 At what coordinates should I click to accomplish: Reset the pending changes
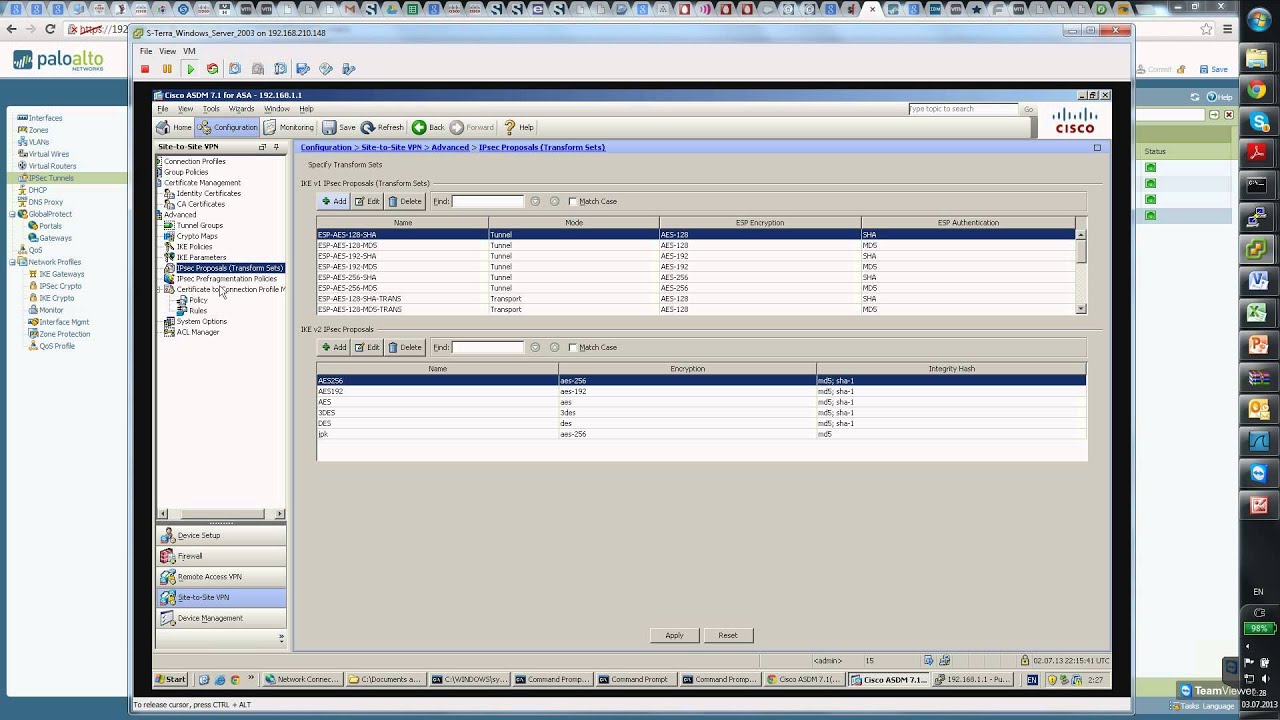[727, 635]
